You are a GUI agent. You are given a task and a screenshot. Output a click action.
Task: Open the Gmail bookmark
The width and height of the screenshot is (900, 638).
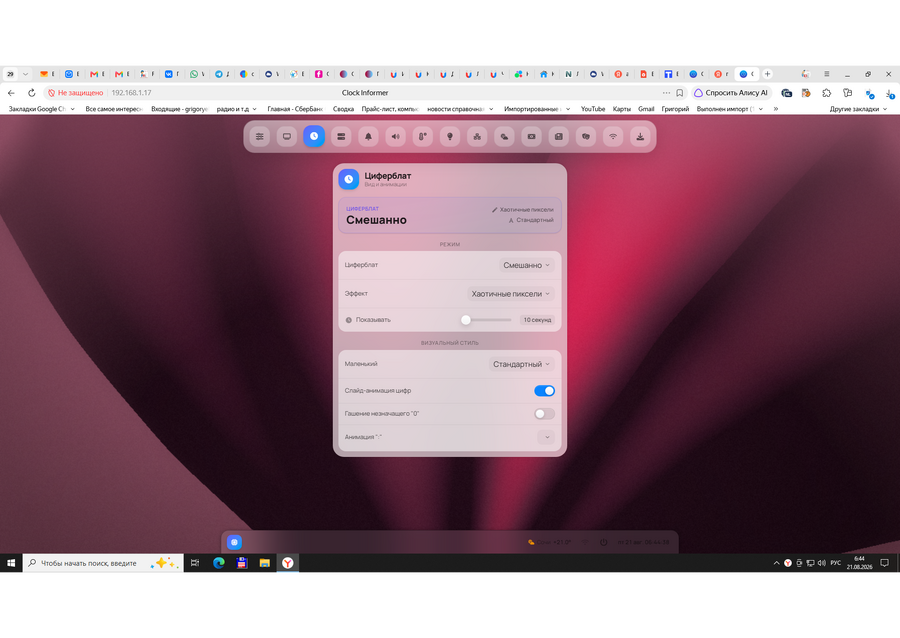pyautogui.click(x=646, y=109)
